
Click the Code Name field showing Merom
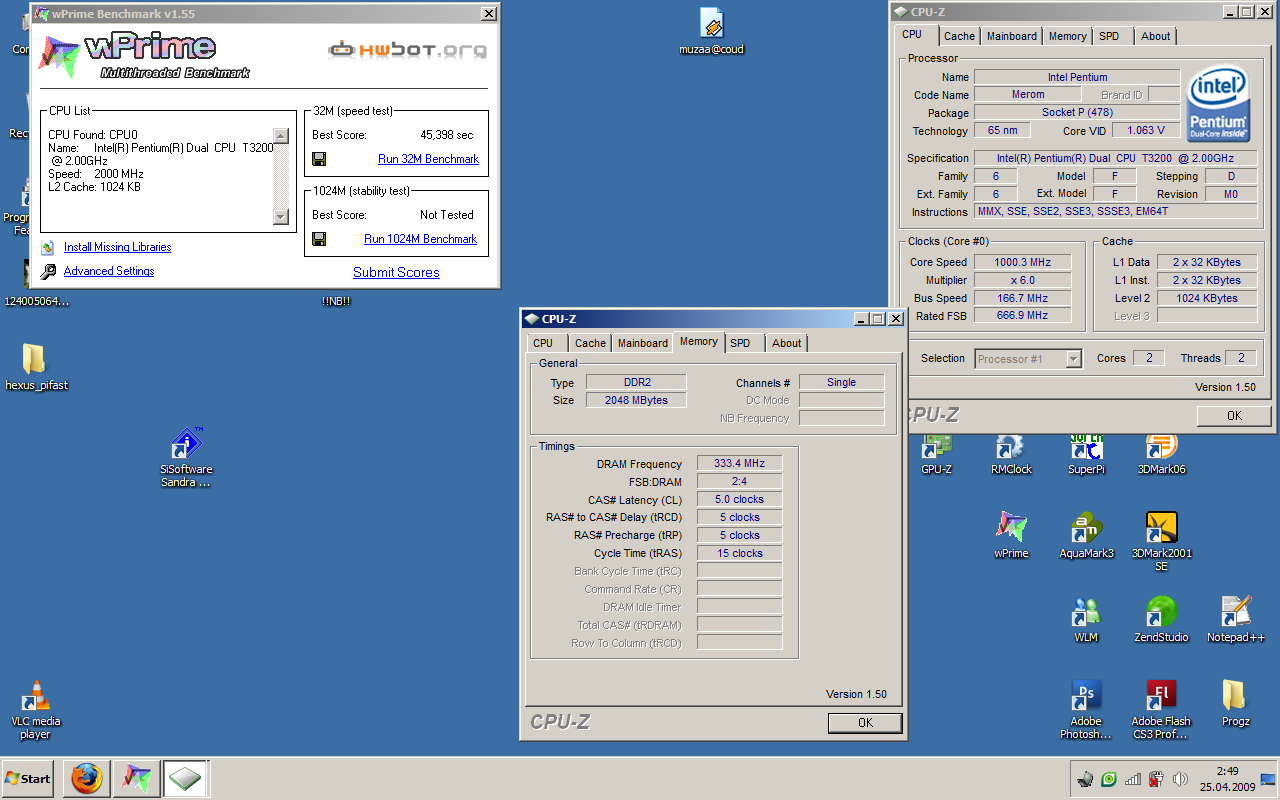click(1028, 95)
